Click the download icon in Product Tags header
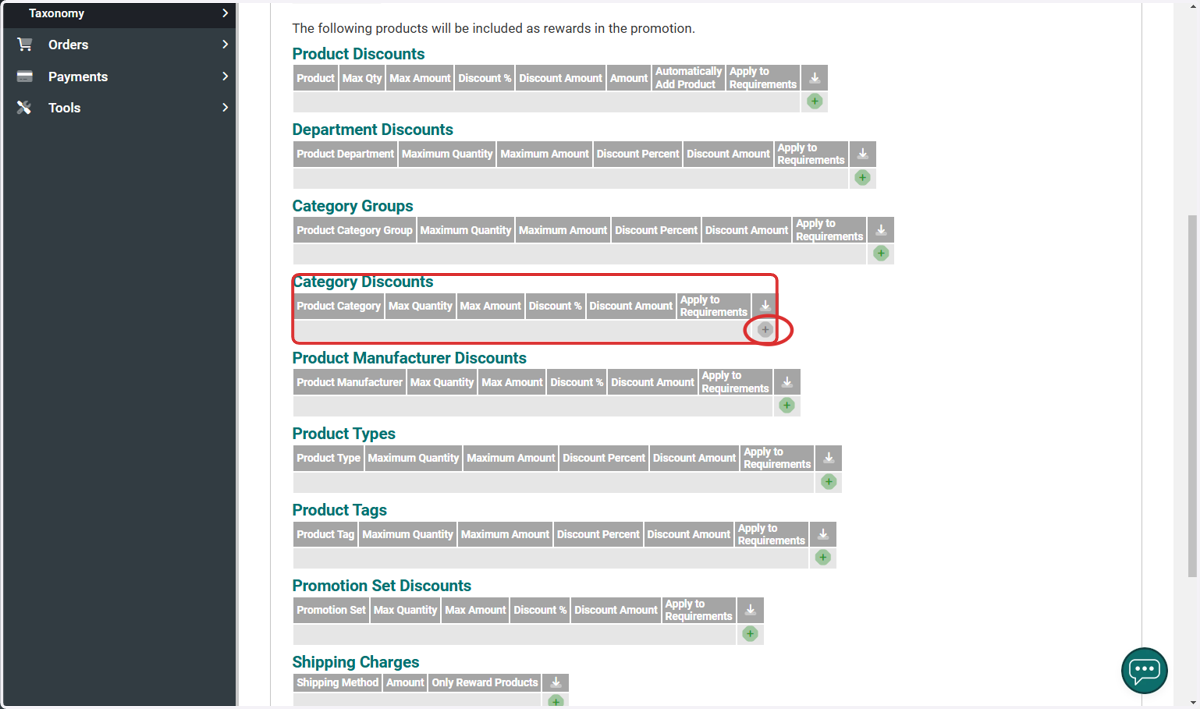The image size is (1200, 709). click(x=823, y=534)
